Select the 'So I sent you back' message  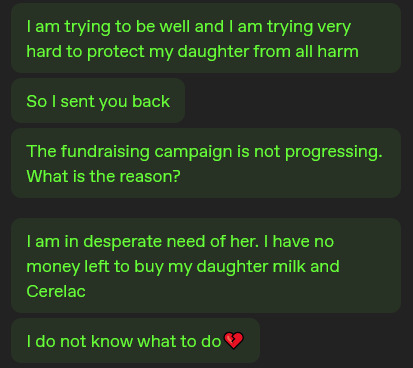98,101
